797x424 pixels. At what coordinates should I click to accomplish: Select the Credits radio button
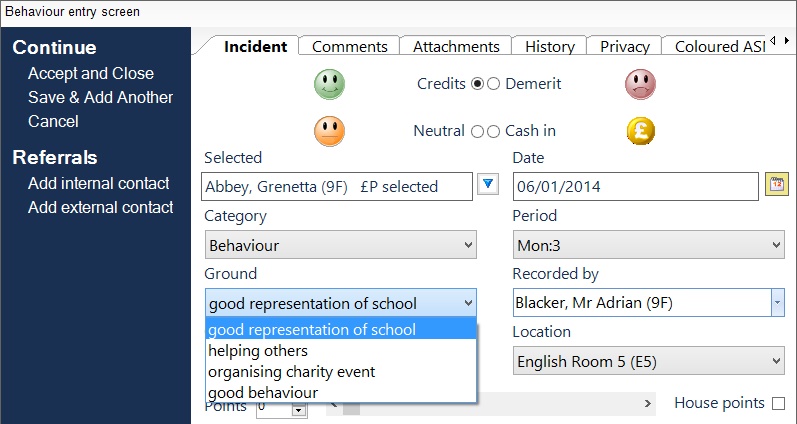[x=477, y=84]
